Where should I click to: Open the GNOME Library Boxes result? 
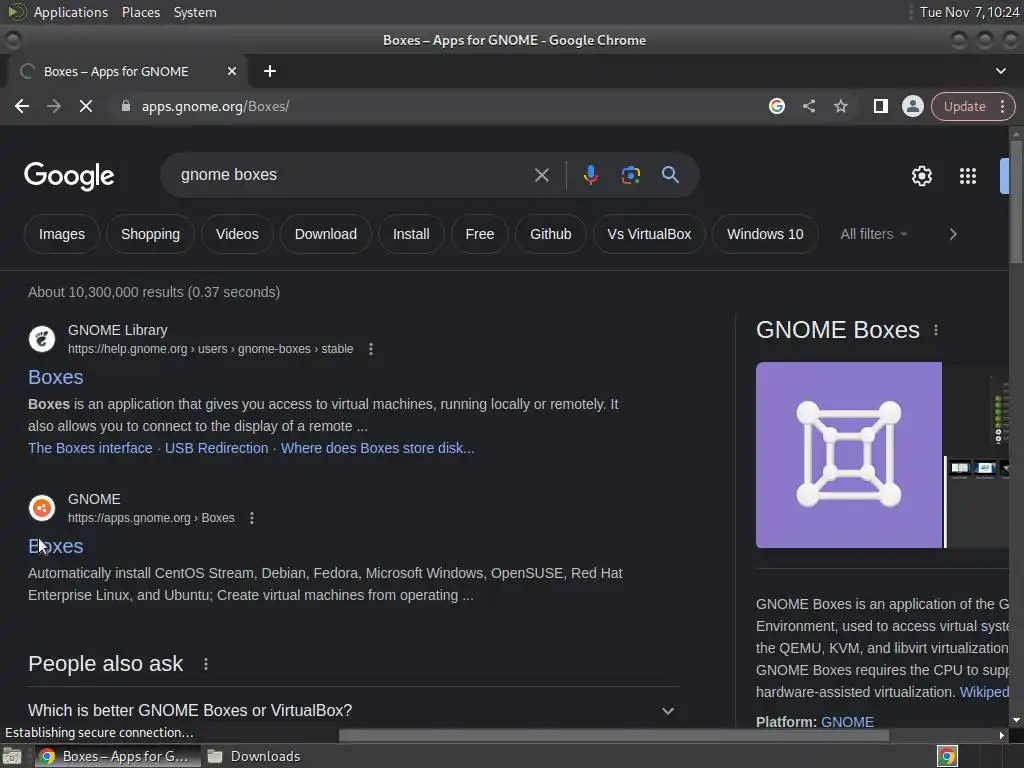(56, 377)
